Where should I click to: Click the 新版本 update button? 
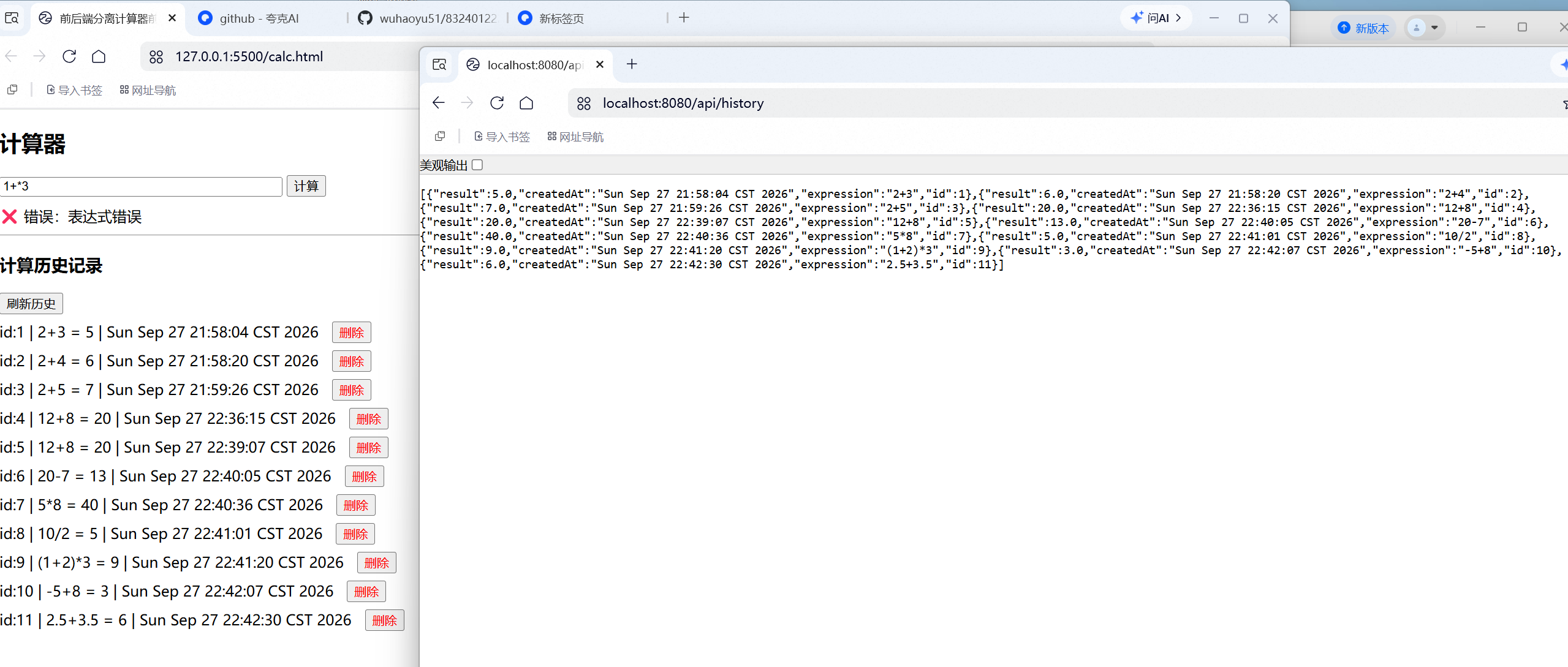point(1364,28)
